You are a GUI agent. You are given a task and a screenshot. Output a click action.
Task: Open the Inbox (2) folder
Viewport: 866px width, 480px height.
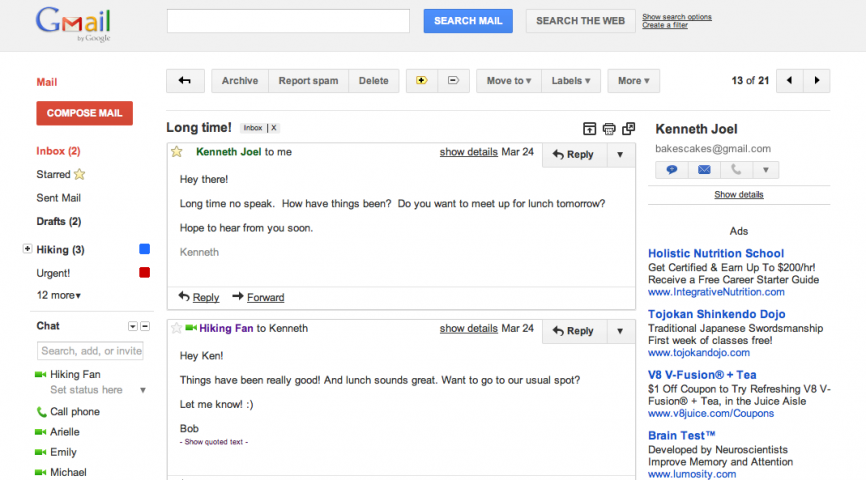tap(58, 151)
